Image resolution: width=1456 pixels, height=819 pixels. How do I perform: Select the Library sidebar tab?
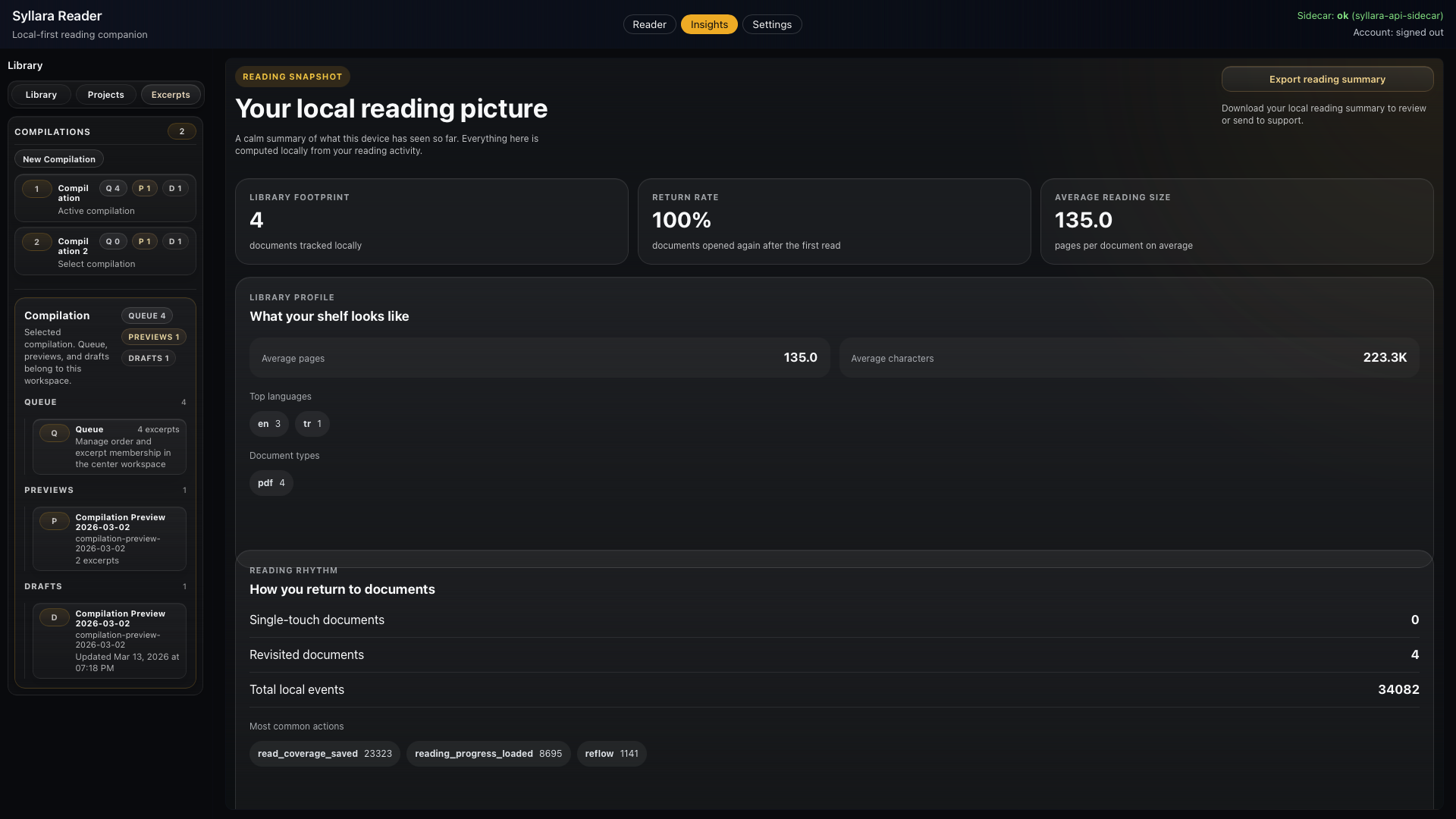tap(41, 95)
